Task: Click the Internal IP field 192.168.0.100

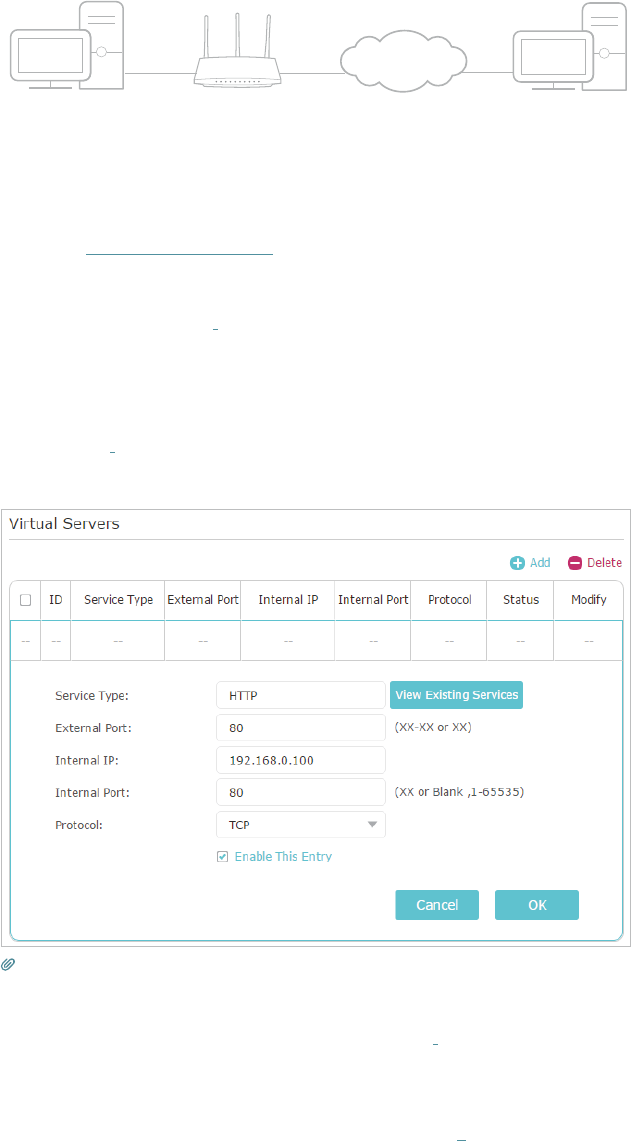Action: [301, 760]
